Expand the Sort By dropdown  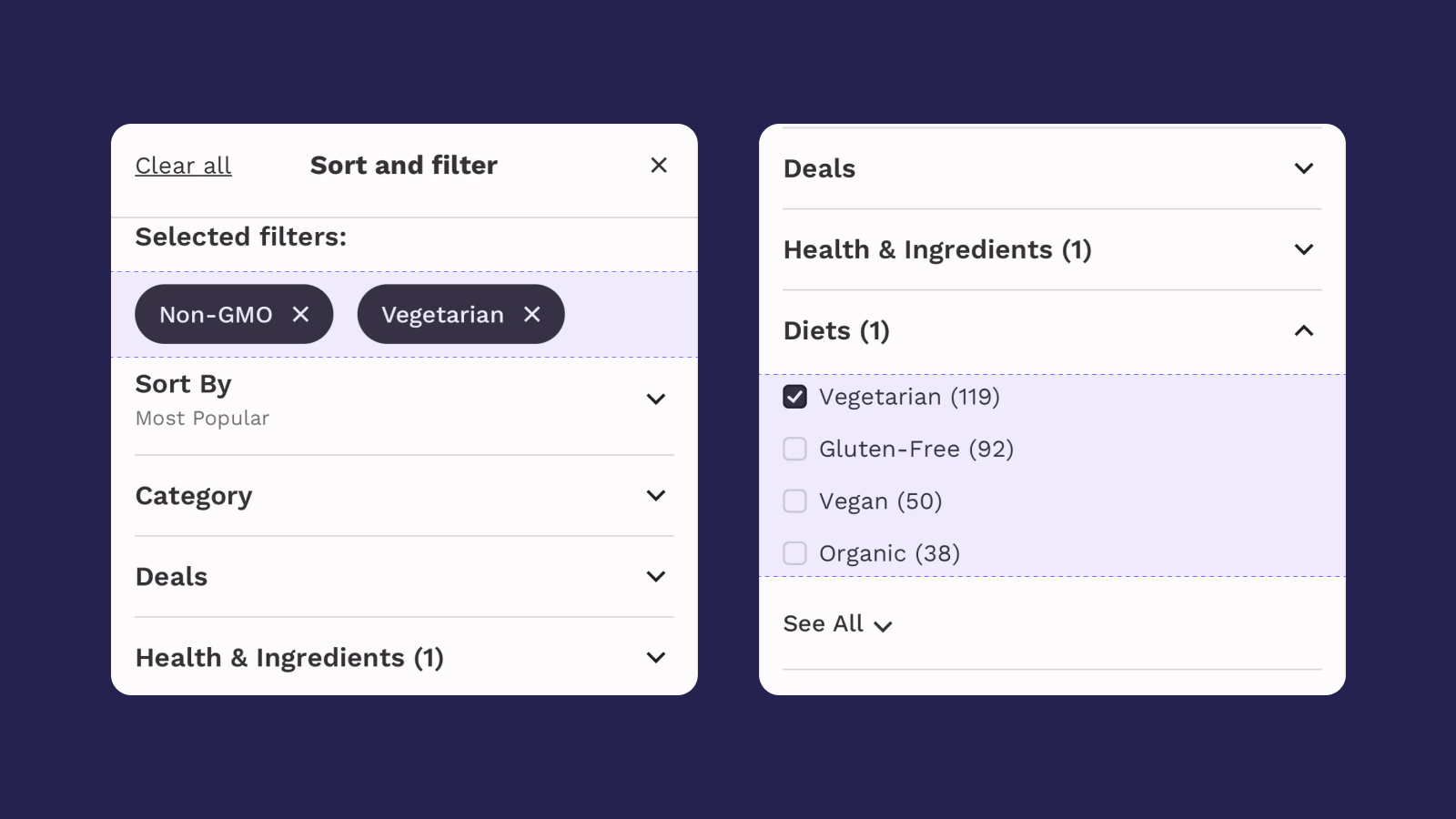click(x=655, y=399)
